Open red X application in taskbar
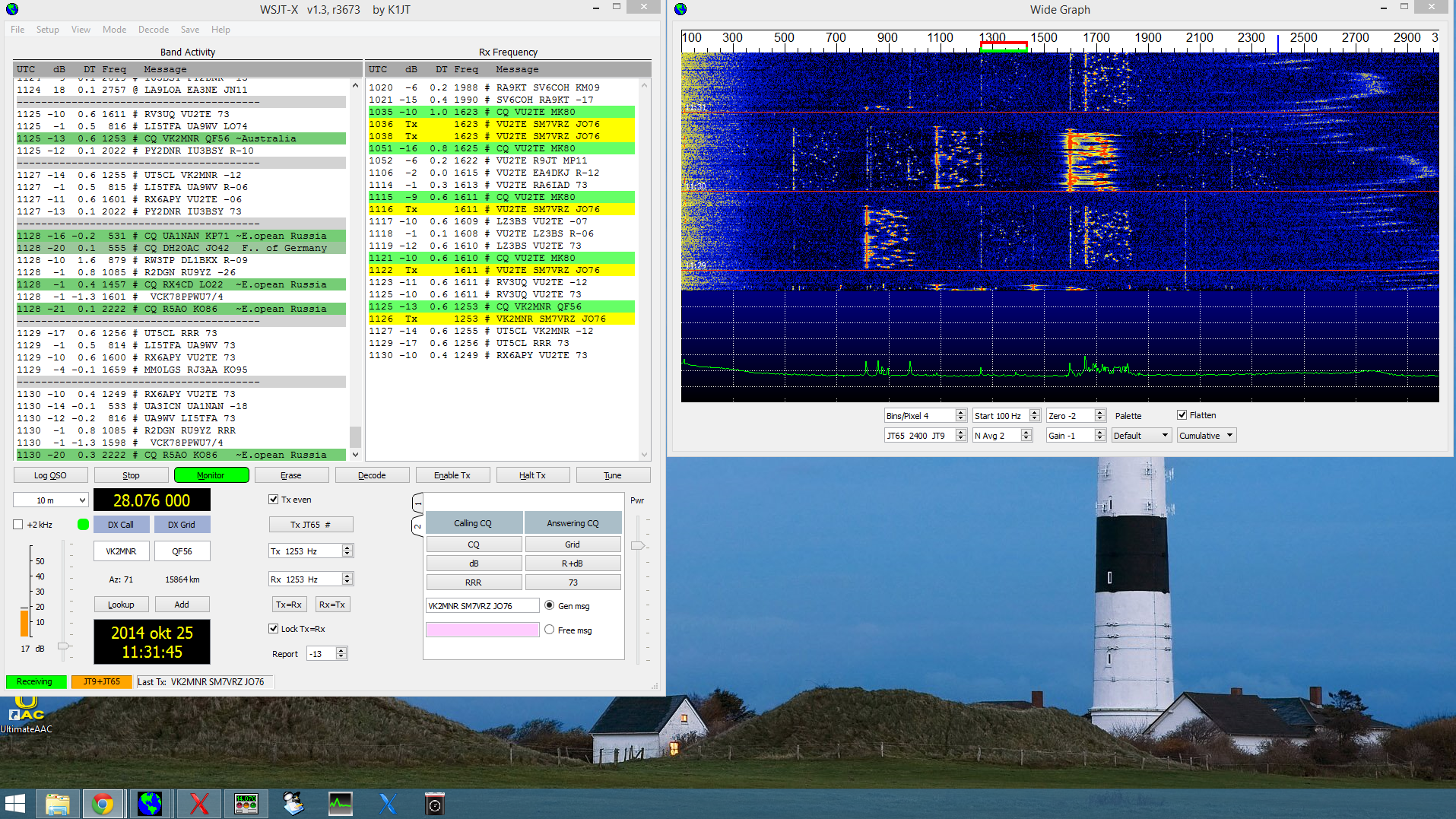 [x=199, y=803]
